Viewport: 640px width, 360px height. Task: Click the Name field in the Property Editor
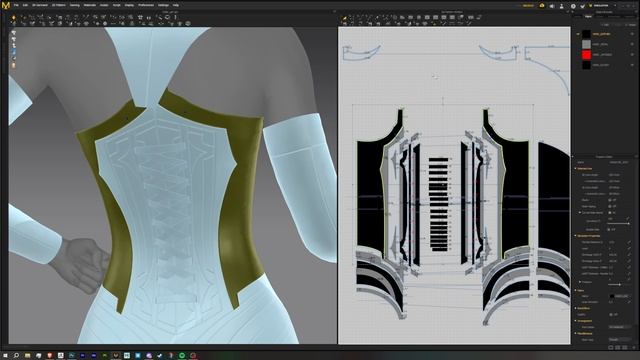point(619,162)
